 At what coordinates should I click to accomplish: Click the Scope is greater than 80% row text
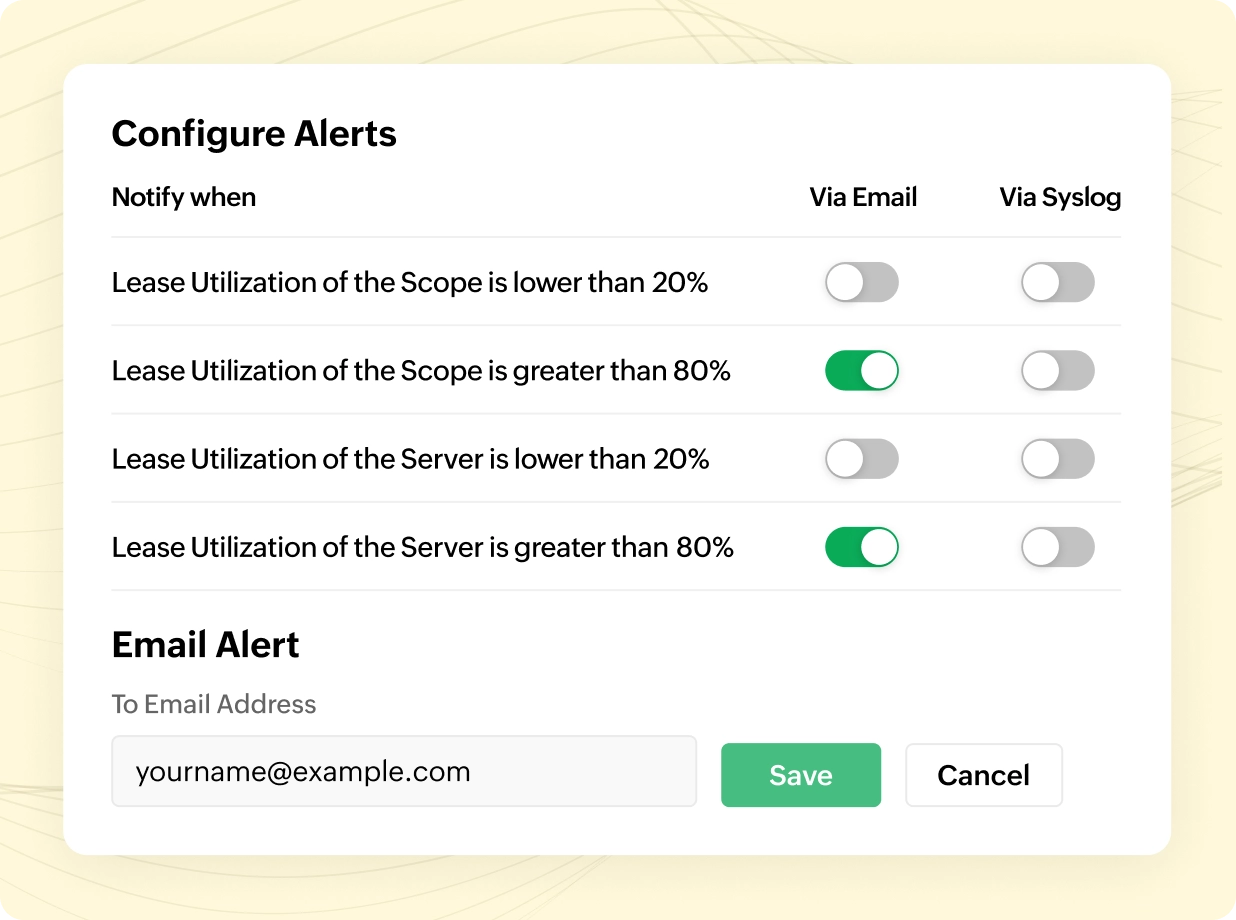click(x=421, y=371)
